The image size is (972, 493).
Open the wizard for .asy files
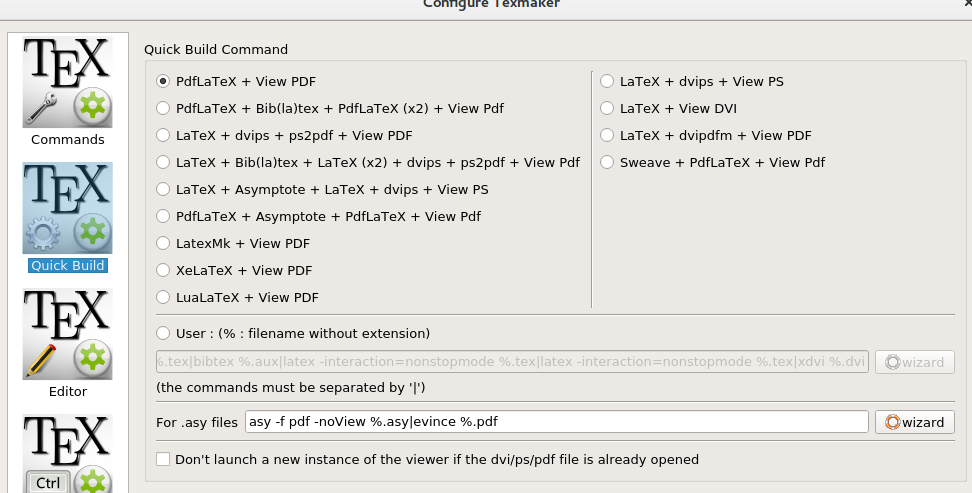click(915, 422)
